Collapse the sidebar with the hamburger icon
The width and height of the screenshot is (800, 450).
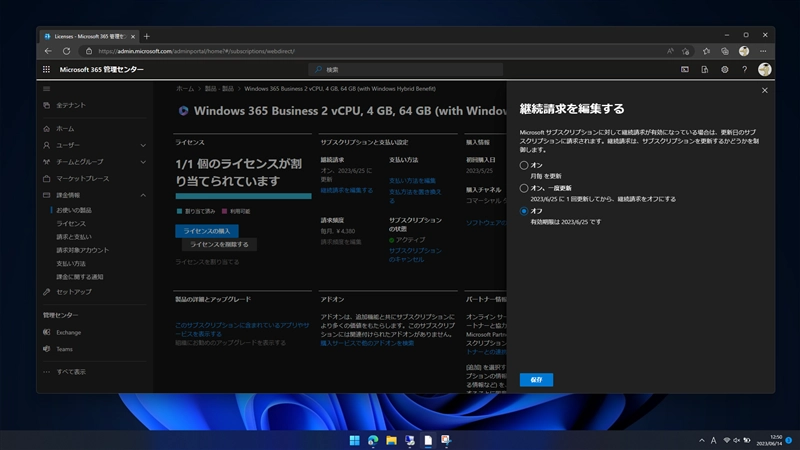[x=46, y=89]
